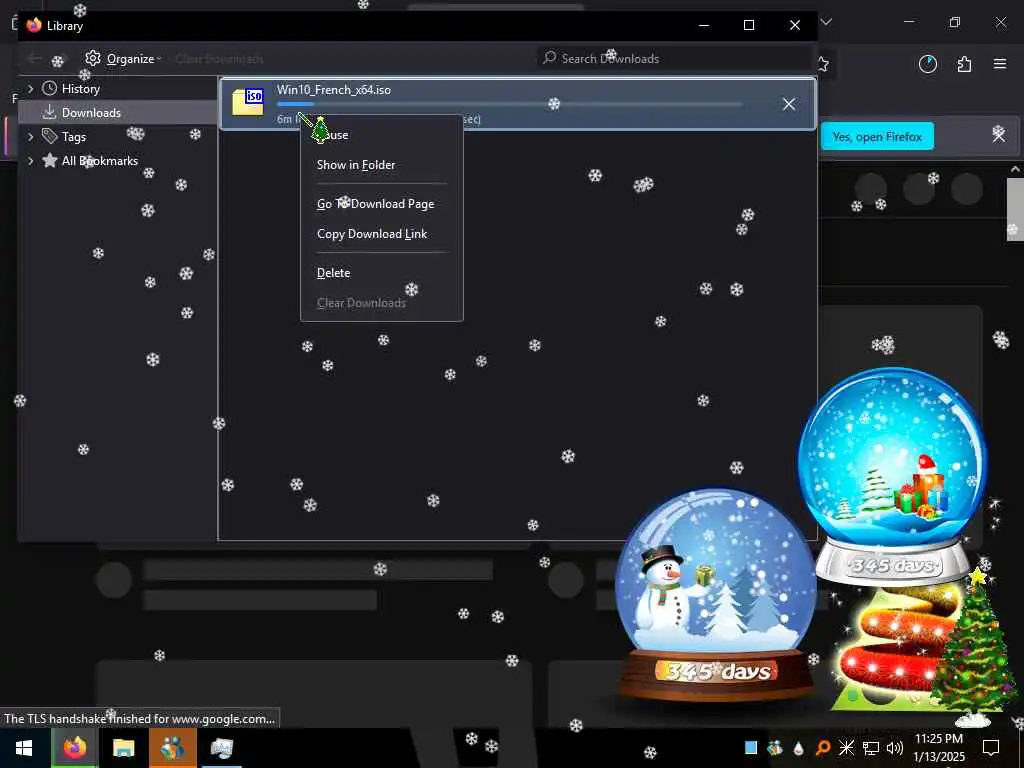Click the 'Yes, open Firefox' button
The image size is (1024, 768).
click(x=877, y=136)
